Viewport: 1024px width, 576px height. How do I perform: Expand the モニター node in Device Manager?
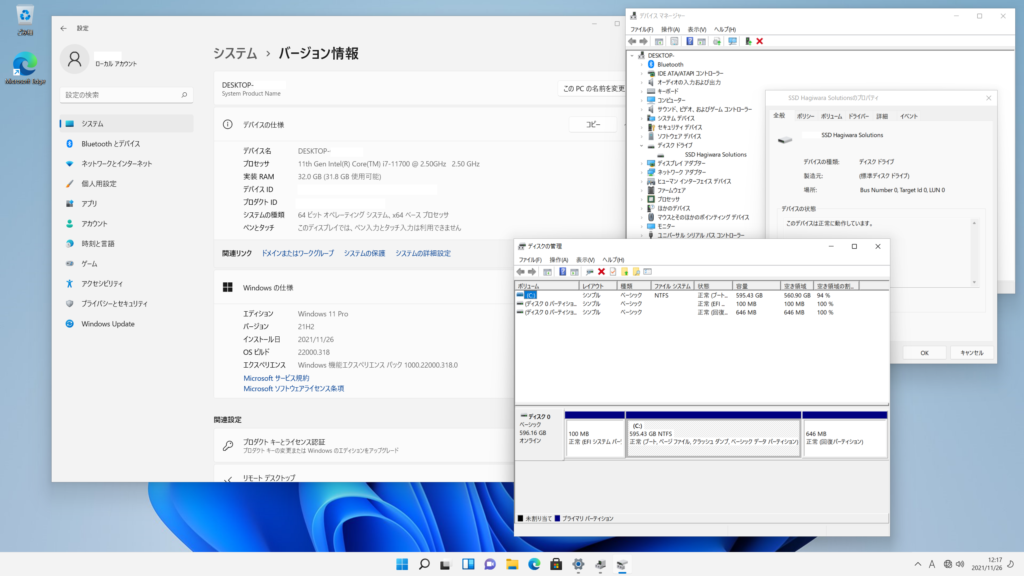pos(642,226)
